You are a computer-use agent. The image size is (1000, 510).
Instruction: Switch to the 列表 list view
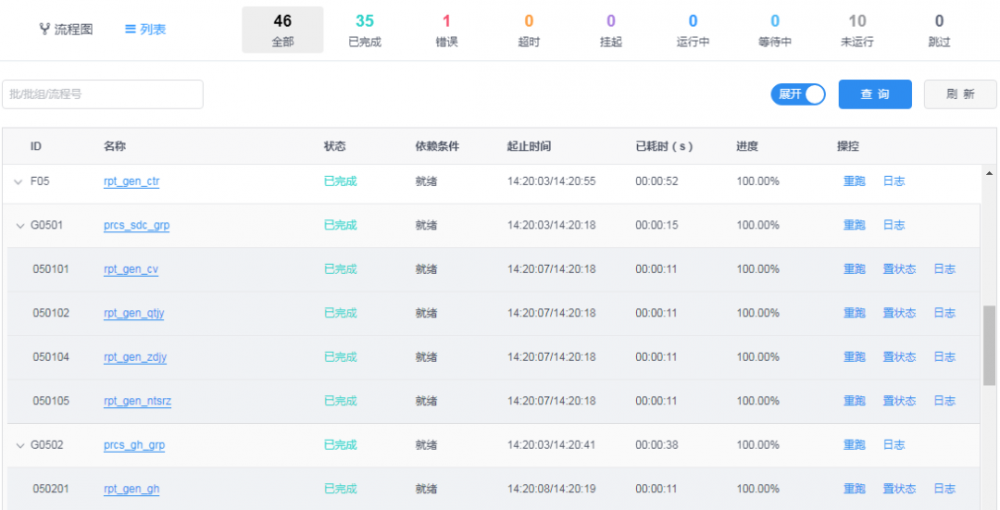[x=145, y=29]
